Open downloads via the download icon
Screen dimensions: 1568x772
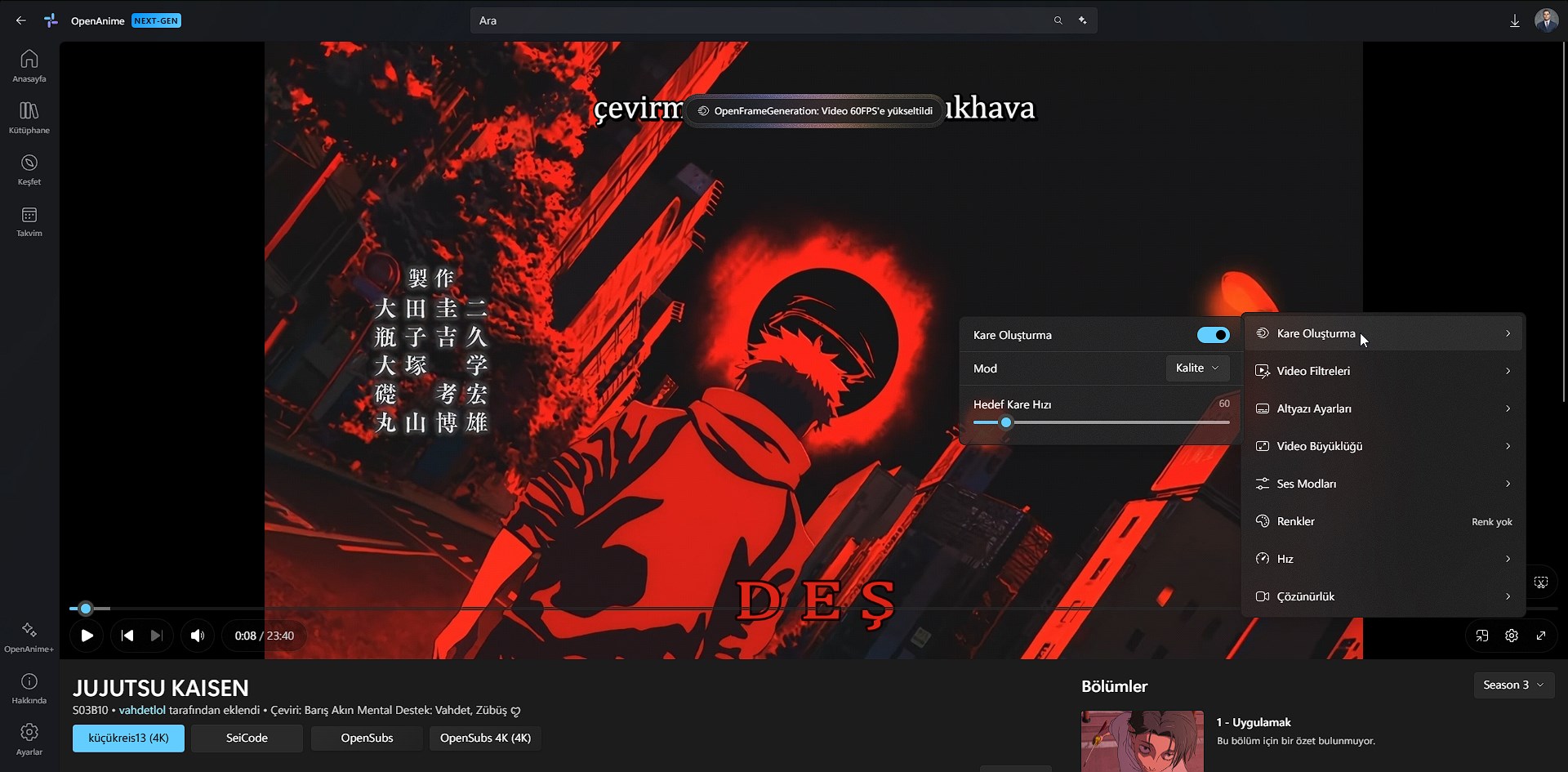1515,21
